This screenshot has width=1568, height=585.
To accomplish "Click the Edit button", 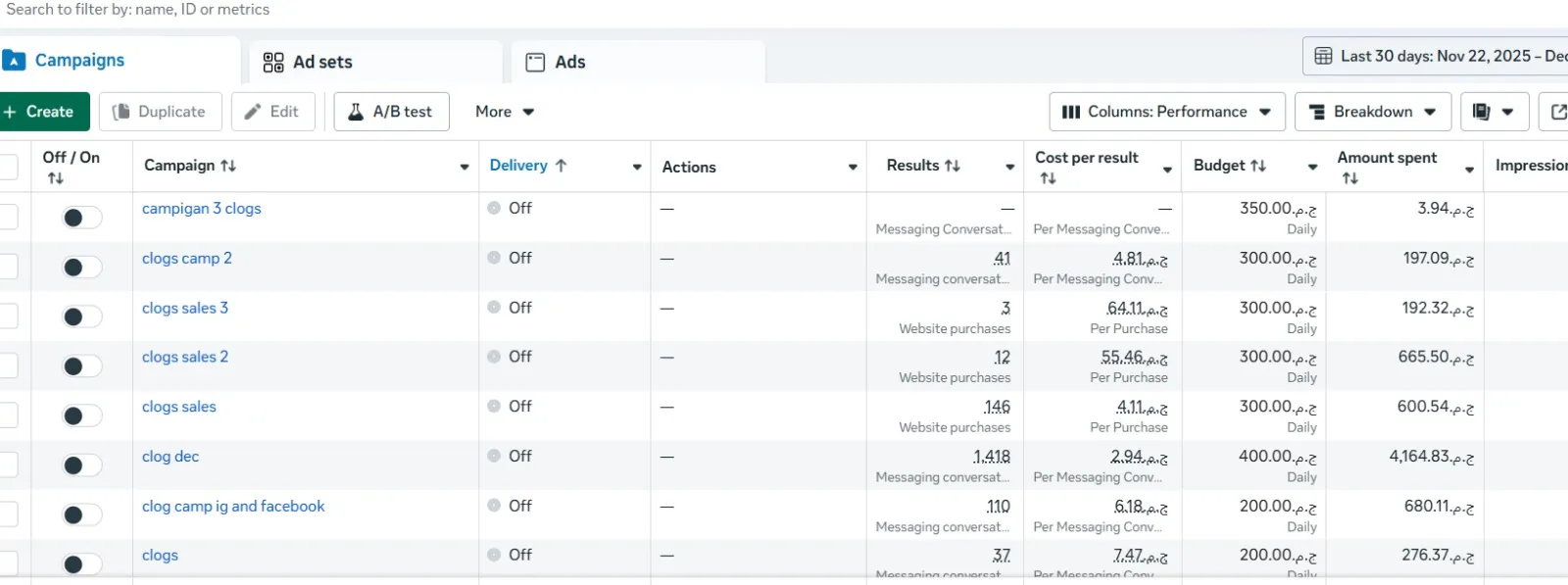I will (x=272, y=112).
